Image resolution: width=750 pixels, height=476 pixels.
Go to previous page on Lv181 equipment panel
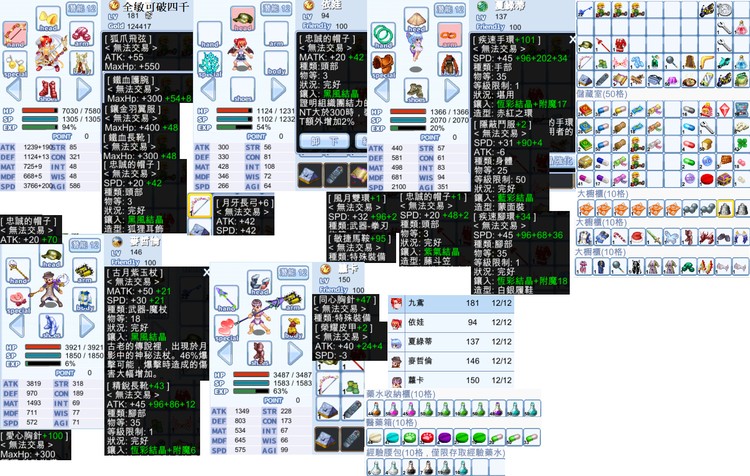pos(13,89)
